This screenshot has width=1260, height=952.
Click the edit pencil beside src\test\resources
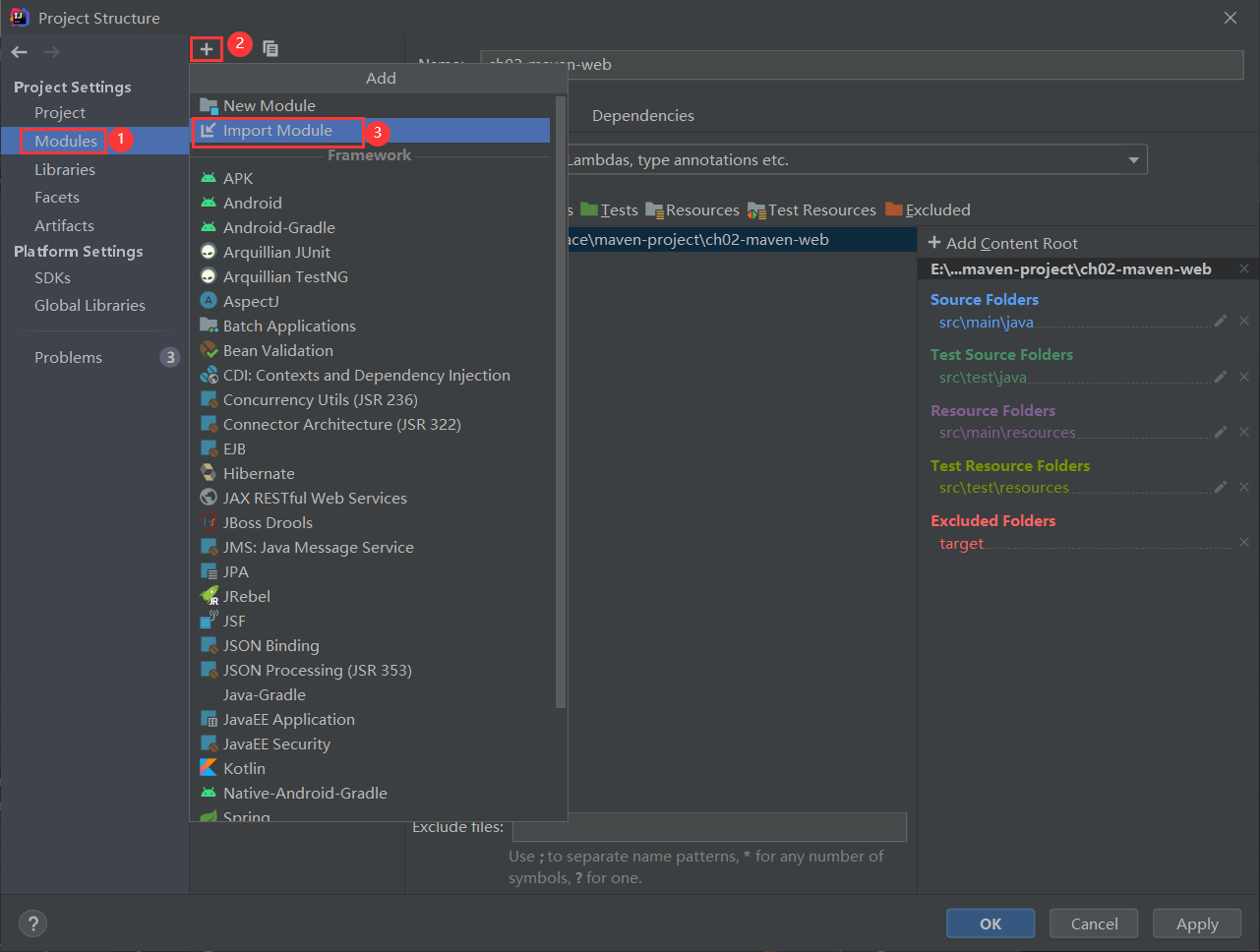coord(1220,487)
